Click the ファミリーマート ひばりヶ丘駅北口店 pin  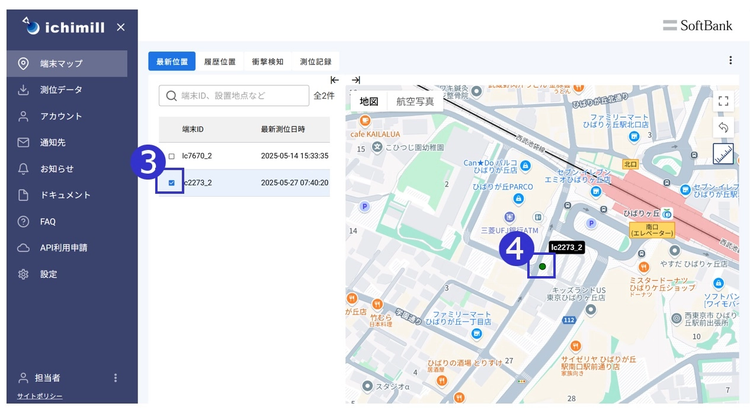coord(634,137)
